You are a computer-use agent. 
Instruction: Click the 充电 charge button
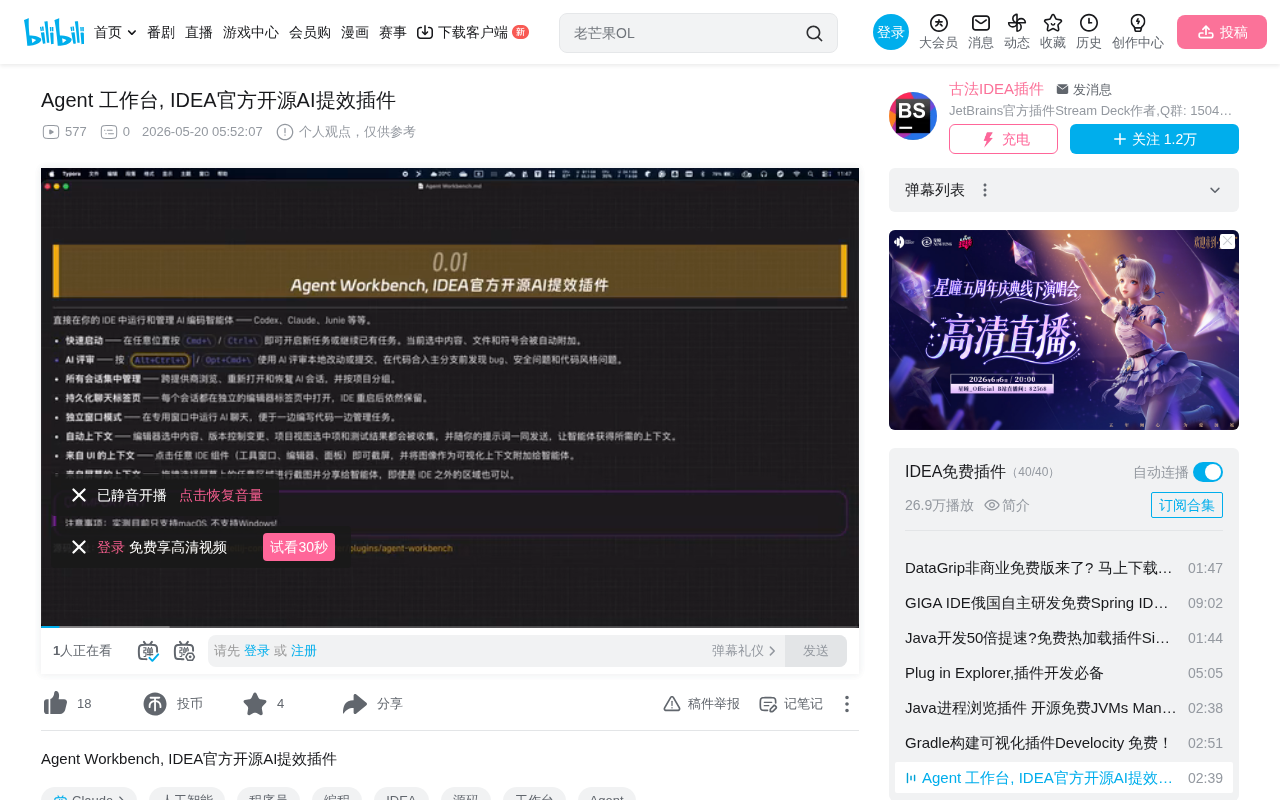tap(1003, 139)
